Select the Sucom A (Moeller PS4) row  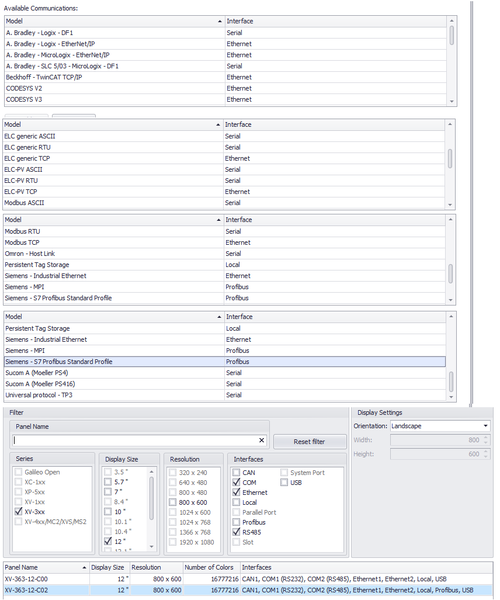point(225,373)
